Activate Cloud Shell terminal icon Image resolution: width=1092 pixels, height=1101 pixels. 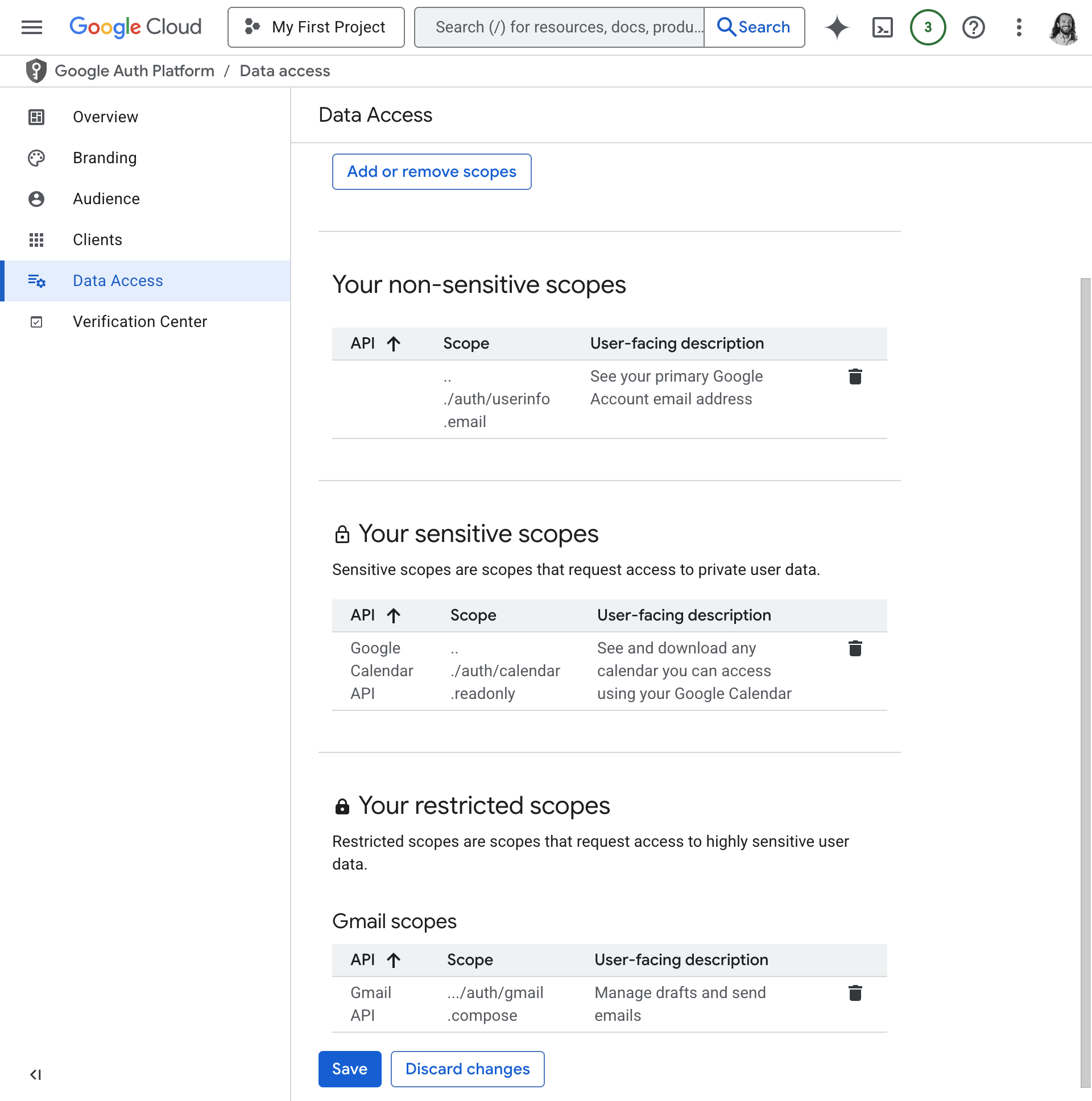coord(882,27)
